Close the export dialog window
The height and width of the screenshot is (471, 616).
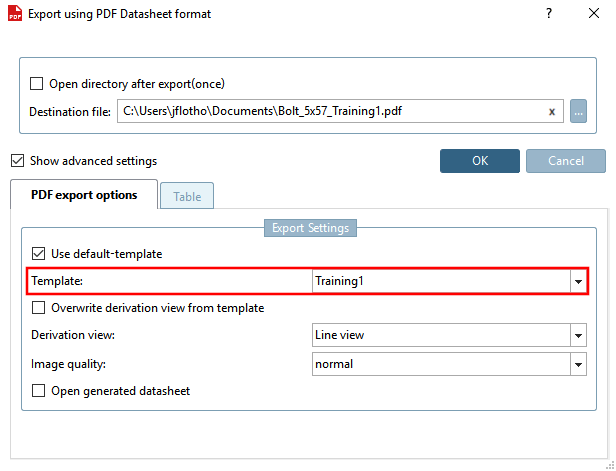(595, 14)
